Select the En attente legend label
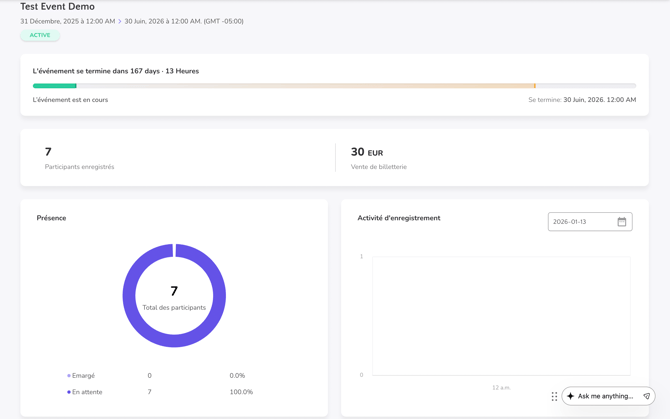Viewport: 670px width, 419px height. click(87, 392)
